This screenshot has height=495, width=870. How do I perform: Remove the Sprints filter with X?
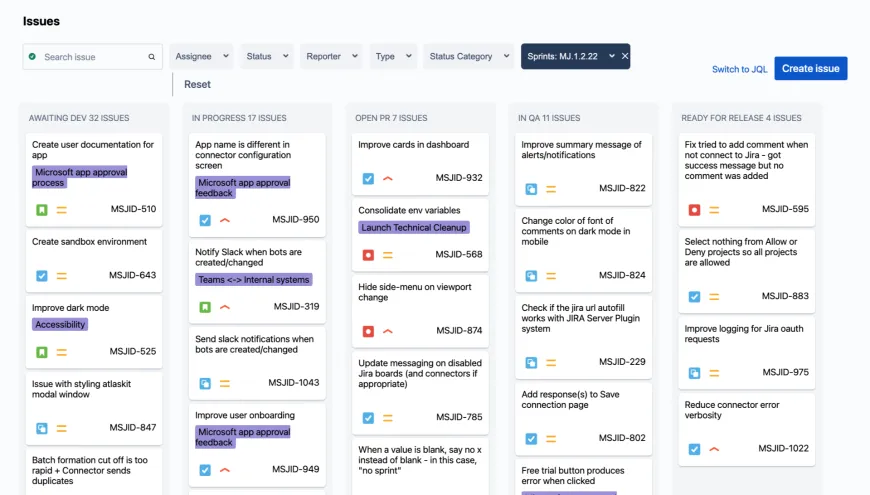tap(625, 57)
